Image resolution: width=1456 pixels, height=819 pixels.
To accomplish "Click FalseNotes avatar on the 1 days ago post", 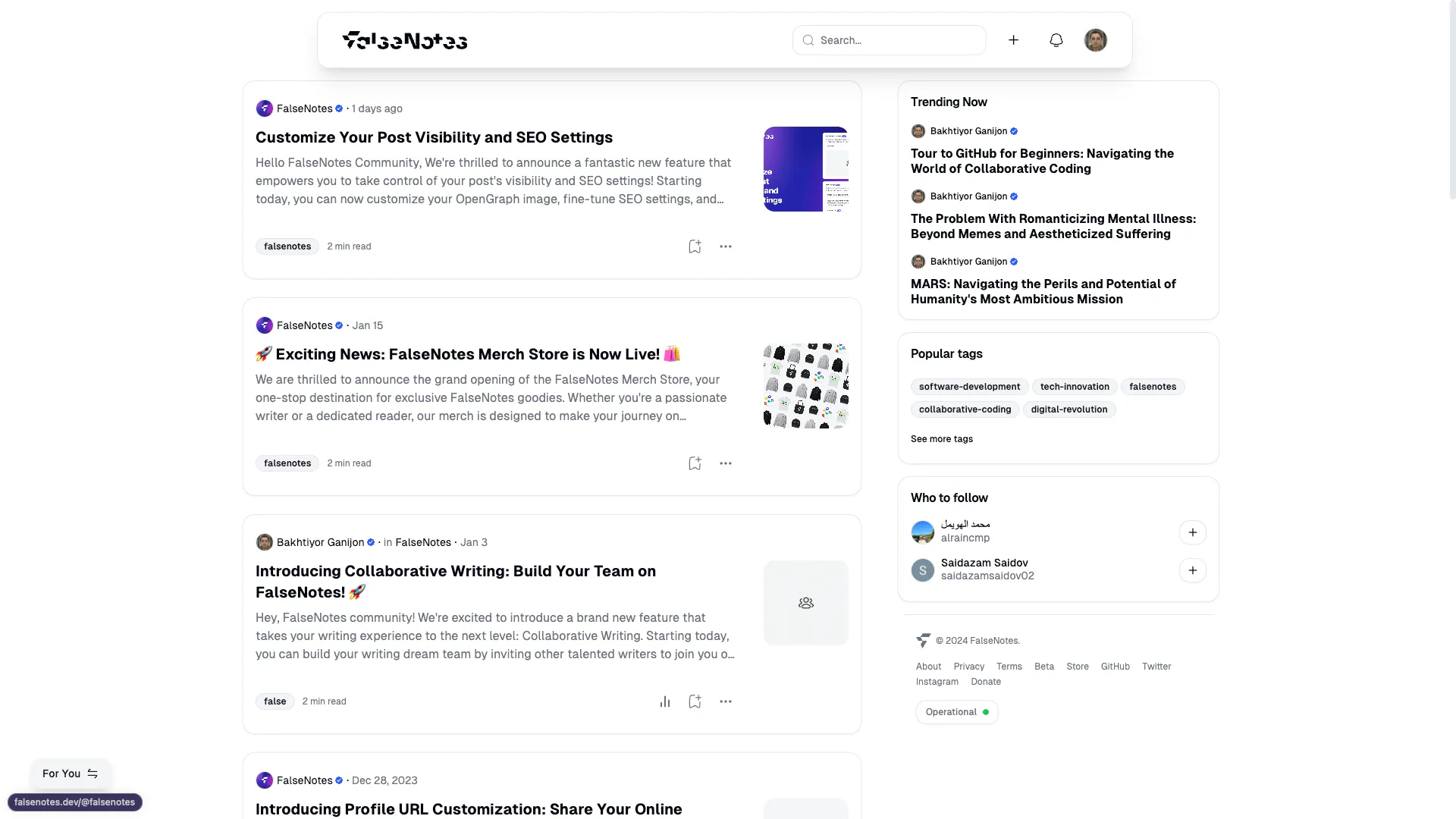I will (265, 108).
